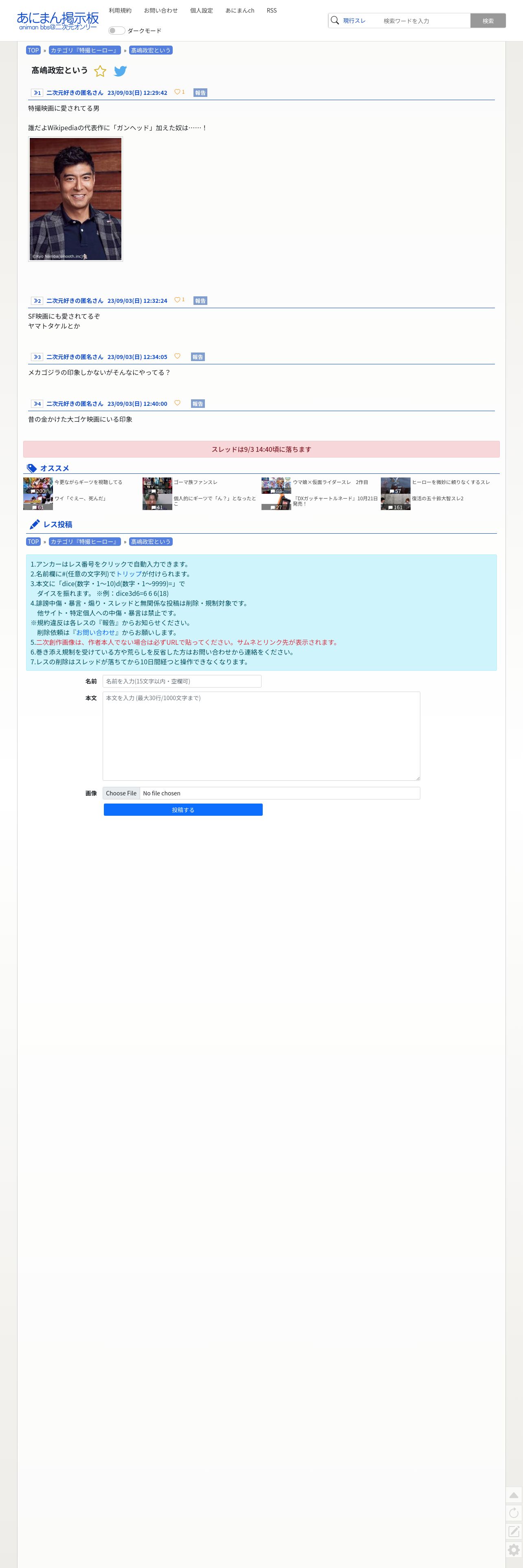Click post 3 timestamp 12:34:05
This screenshot has width=523, height=1568.
[x=155, y=357]
